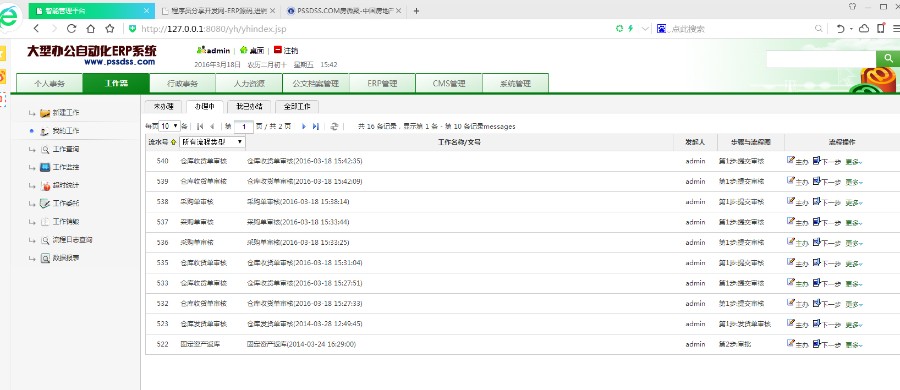Expand the 更多 menu for record 540
Viewport: 900px width, 390px height.
(x=854, y=162)
